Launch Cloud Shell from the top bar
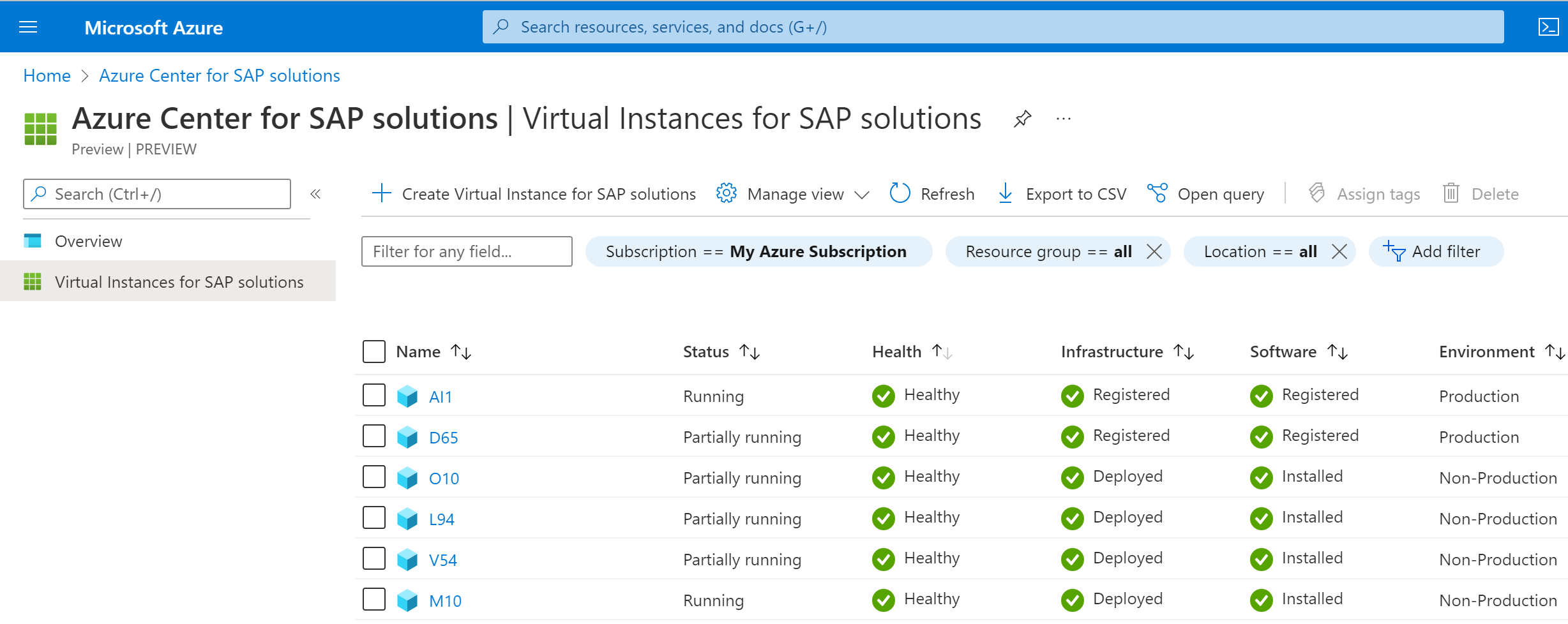Viewport: 1568px width, 624px height. [1548, 27]
